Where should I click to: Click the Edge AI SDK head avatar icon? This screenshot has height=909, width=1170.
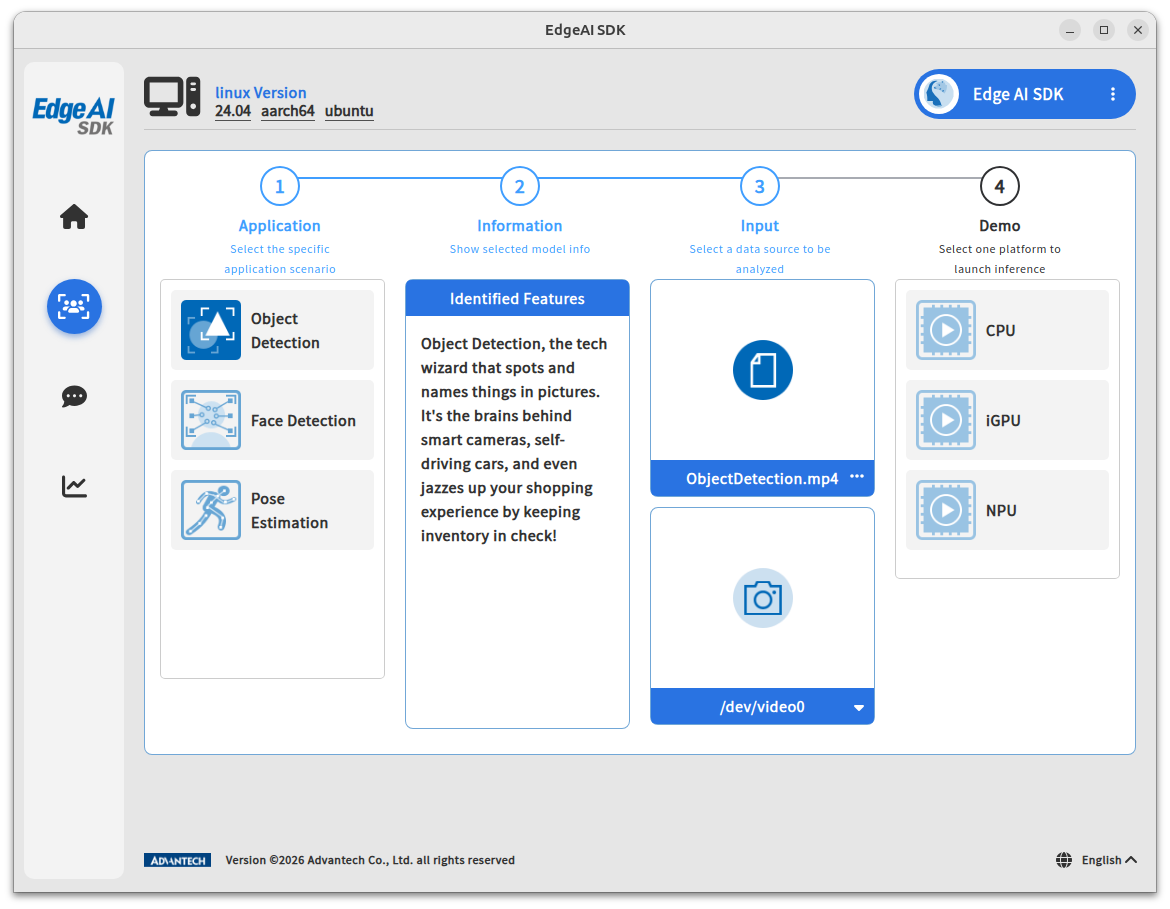939,94
